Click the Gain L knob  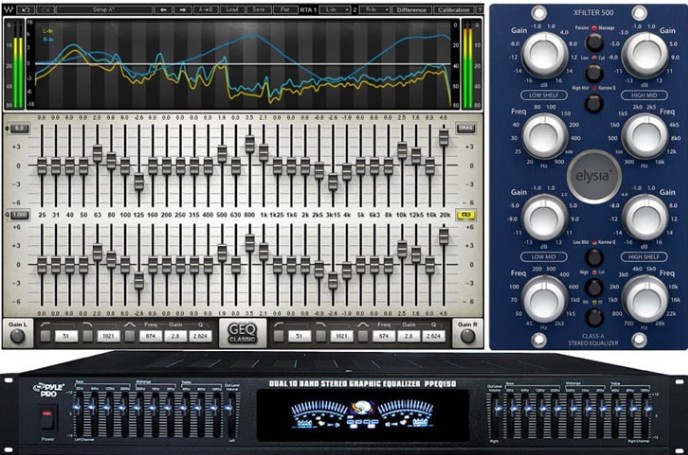point(18,337)
